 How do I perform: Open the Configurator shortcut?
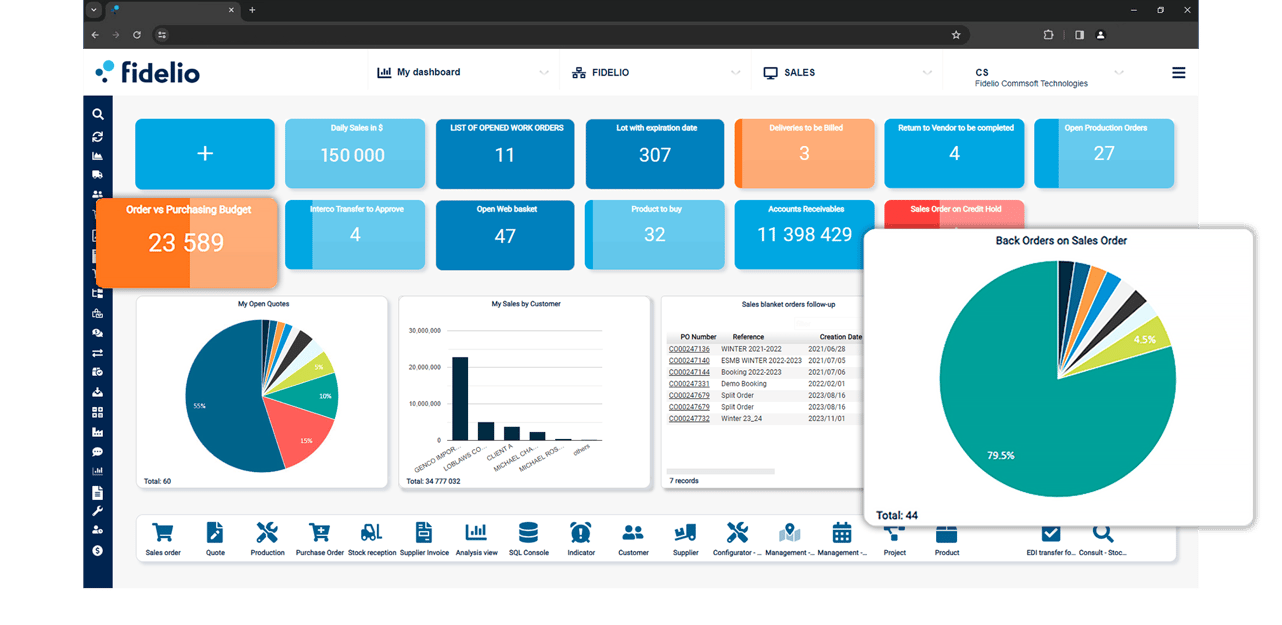[738, 539]
